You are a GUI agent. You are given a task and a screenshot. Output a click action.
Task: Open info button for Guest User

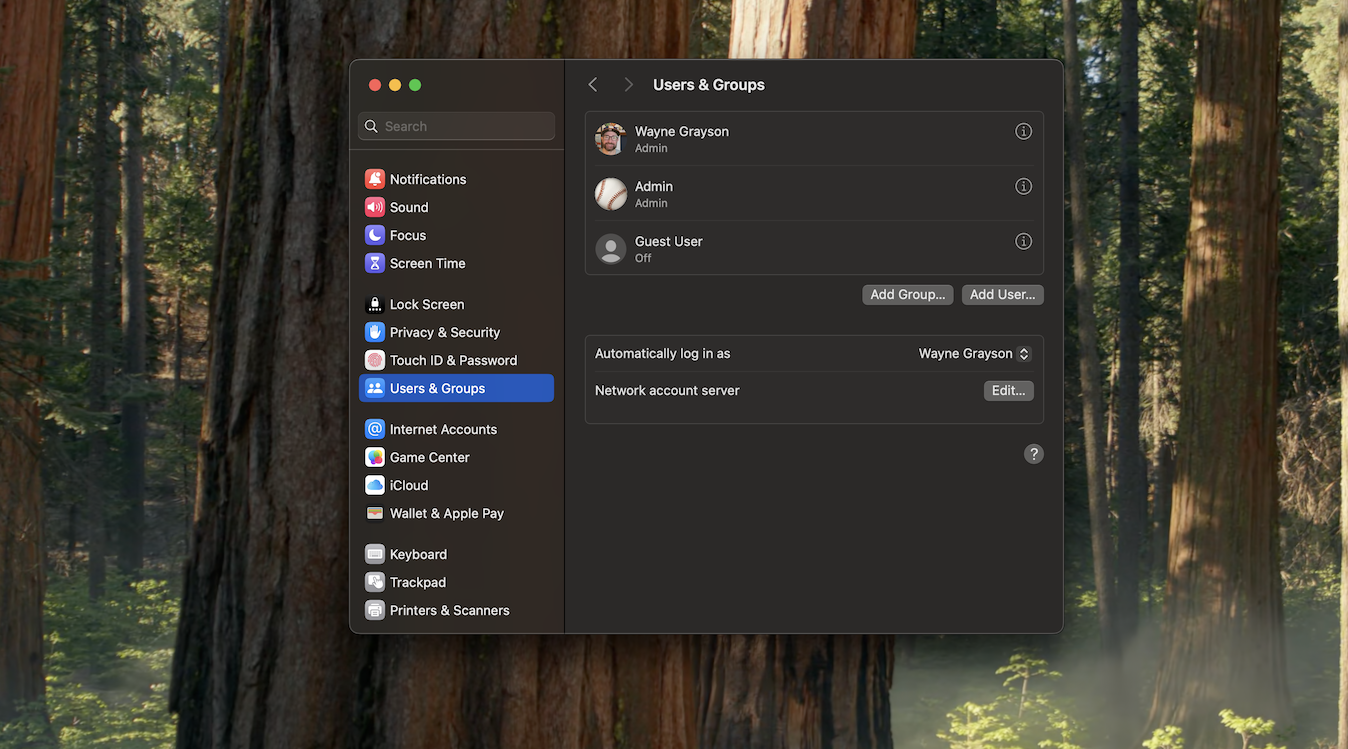click(1023, 241)
